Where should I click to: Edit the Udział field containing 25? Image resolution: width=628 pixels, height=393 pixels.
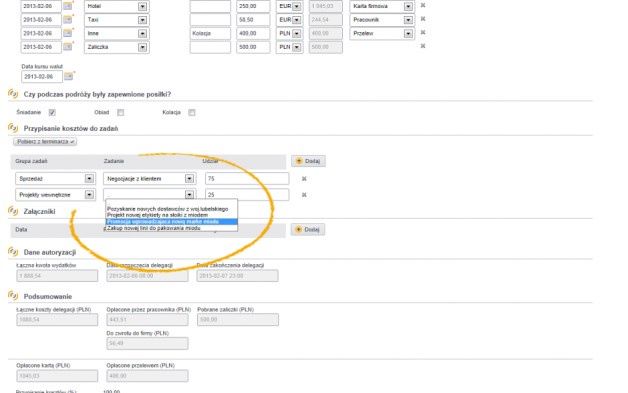pos(247,195)
